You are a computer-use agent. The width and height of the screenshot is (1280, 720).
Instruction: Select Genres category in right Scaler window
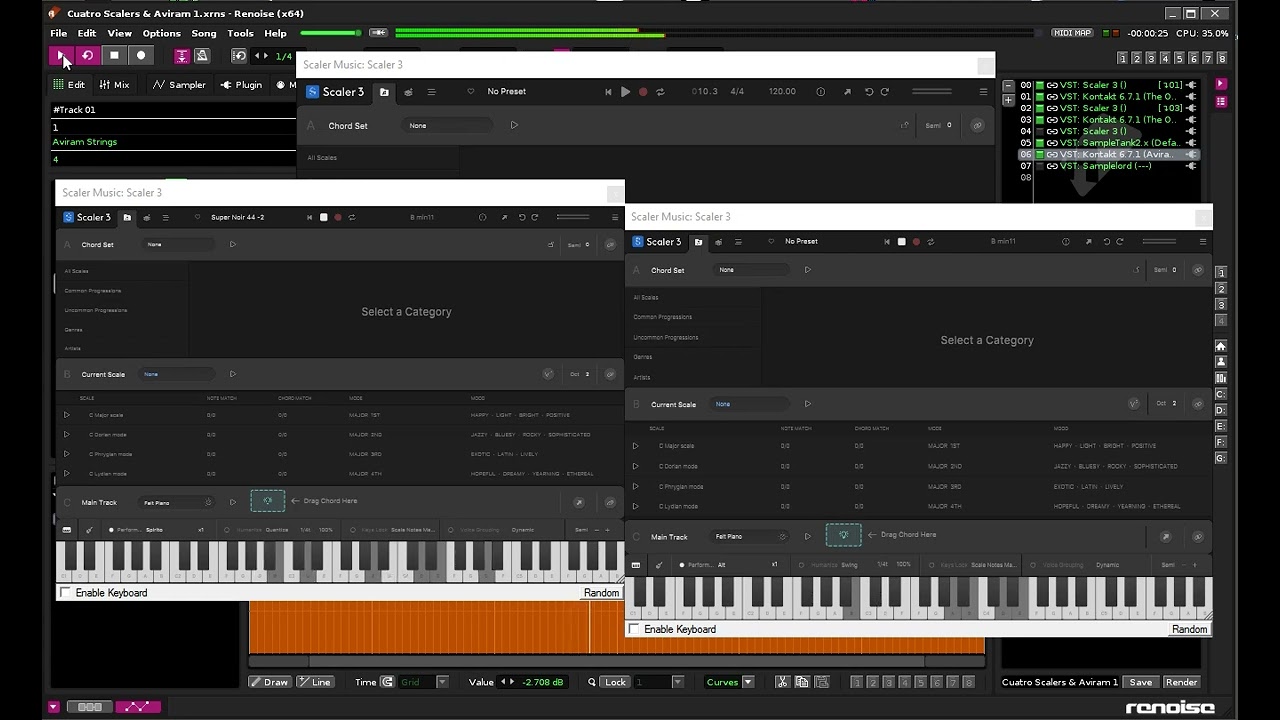[643, 357]
